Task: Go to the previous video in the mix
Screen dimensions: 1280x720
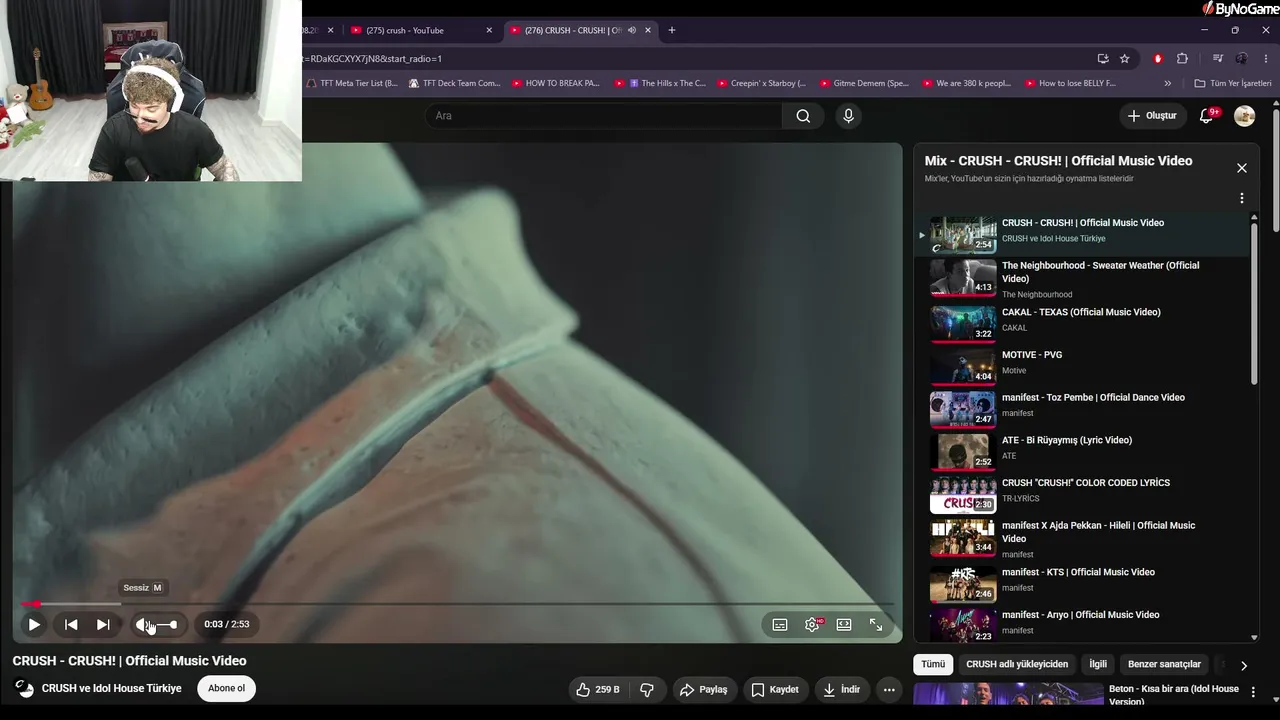Action: coord(71,624)
